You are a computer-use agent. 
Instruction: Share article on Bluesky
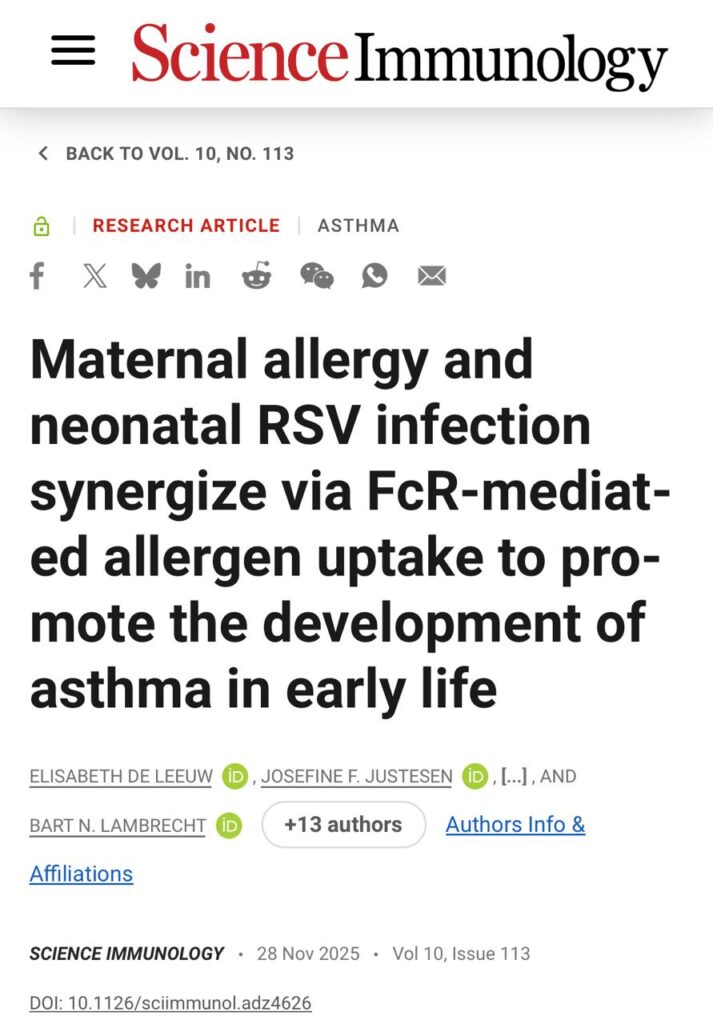click(x=146, y=276)
